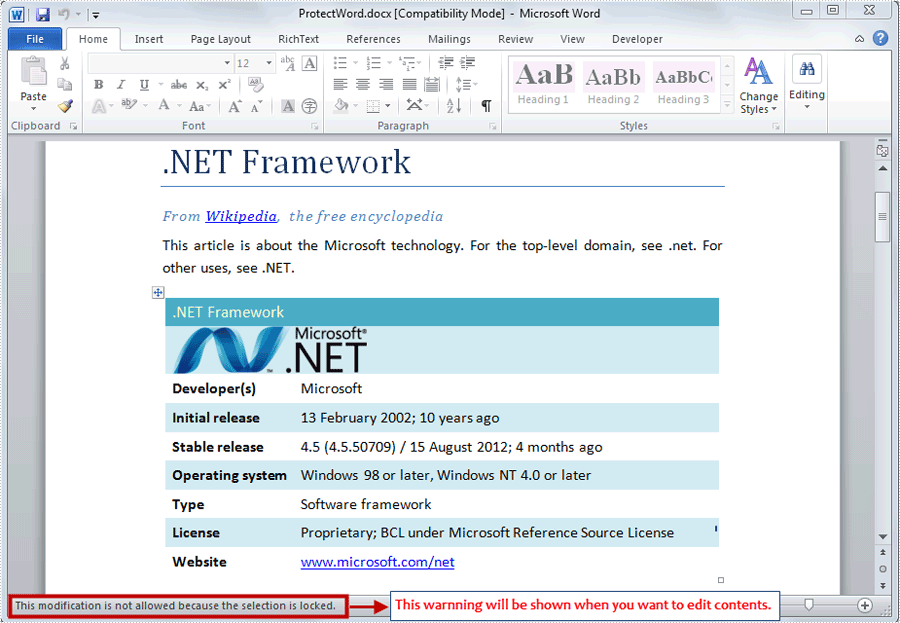Open the Change Styles dropdown
900x623 pixels.
pos(758,86)
